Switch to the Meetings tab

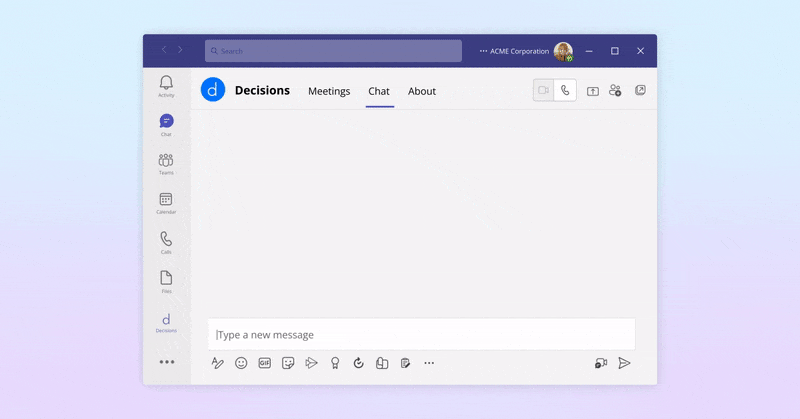click(329, 91)
